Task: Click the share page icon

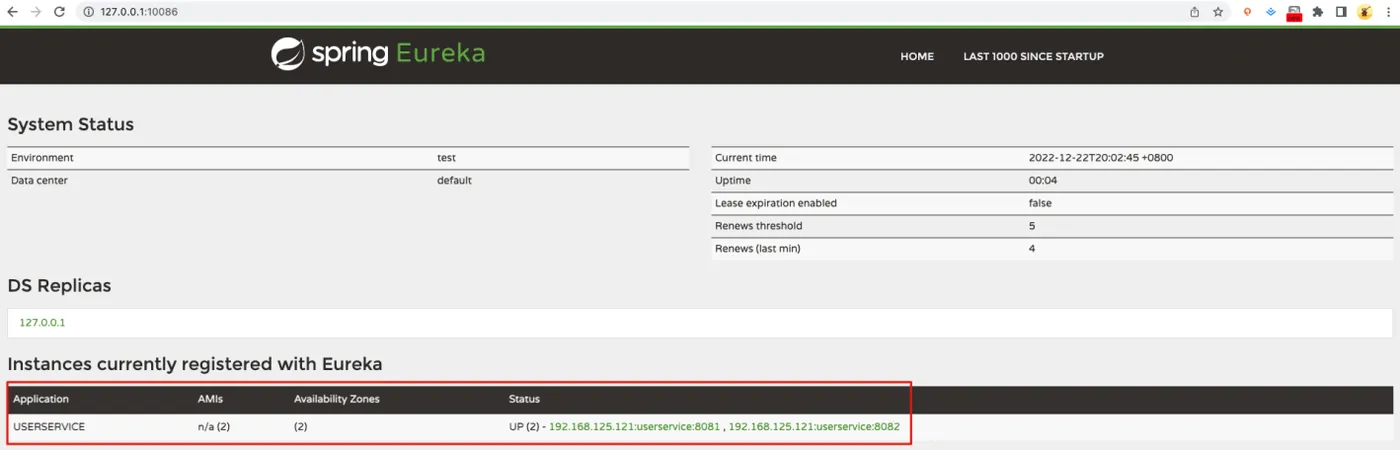Action: click(x=1194, y=12)
